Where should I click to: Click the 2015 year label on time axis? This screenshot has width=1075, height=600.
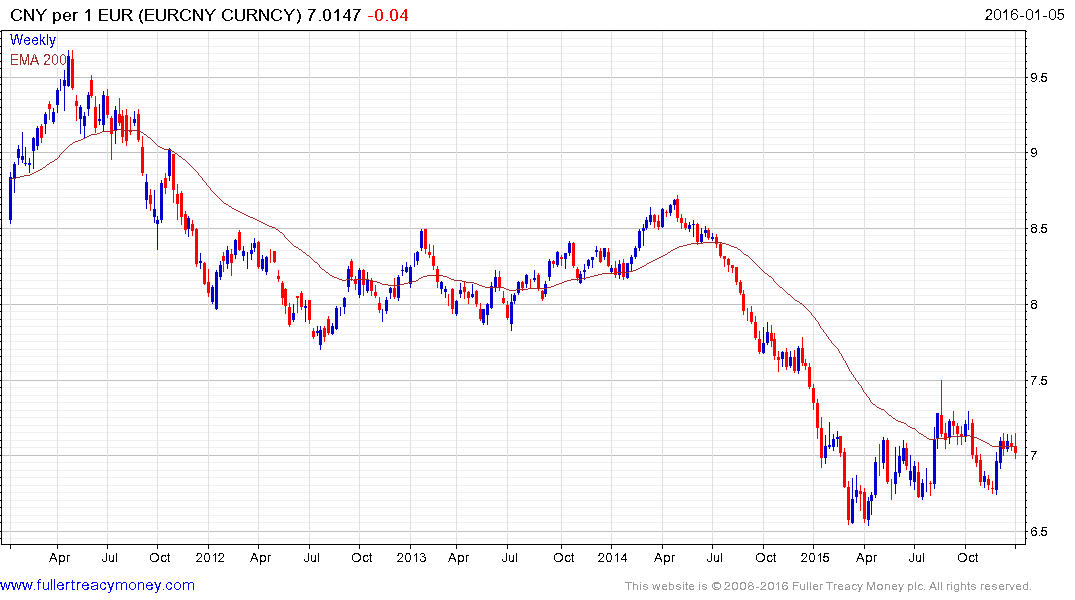tap(814, 557)
